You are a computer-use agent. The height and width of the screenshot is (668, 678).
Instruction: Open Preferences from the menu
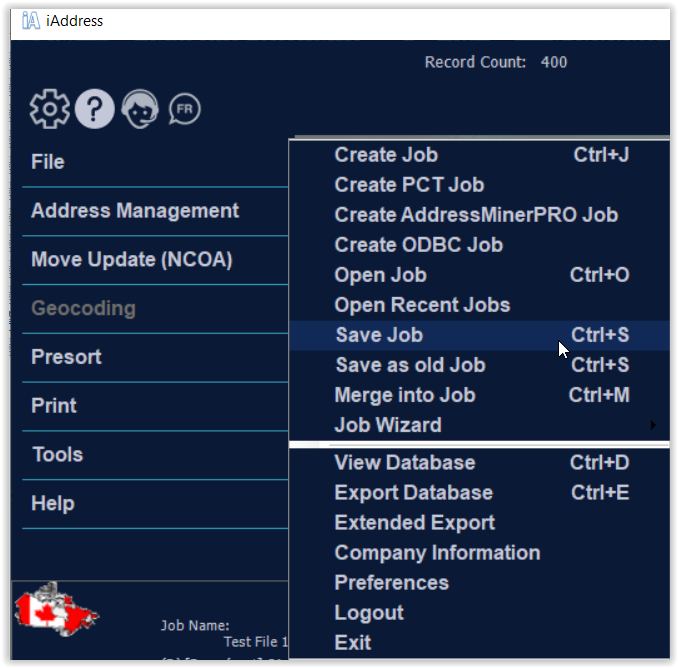point(479,583)
